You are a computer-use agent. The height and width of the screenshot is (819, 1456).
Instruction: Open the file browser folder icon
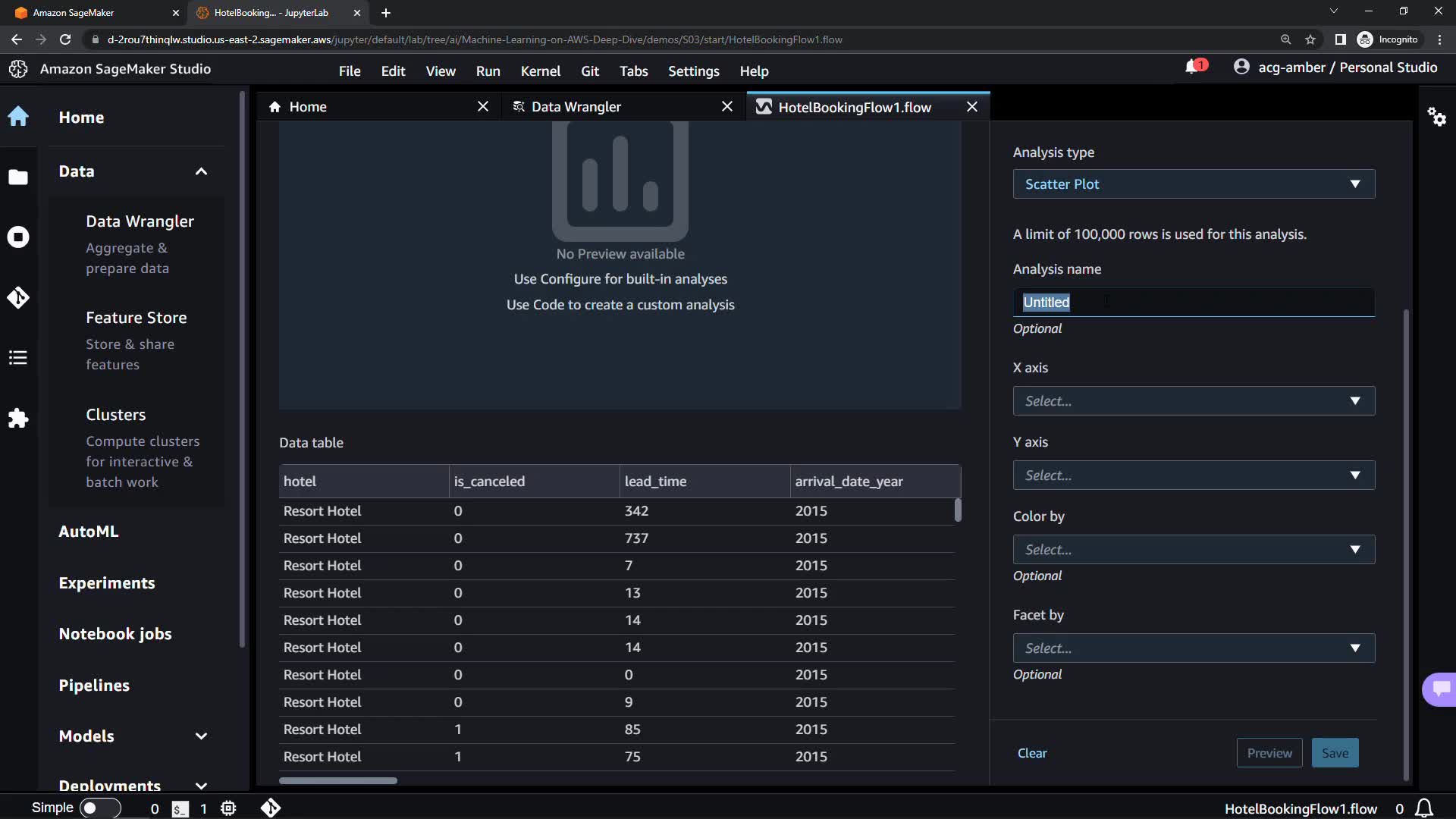click(18, 177)
